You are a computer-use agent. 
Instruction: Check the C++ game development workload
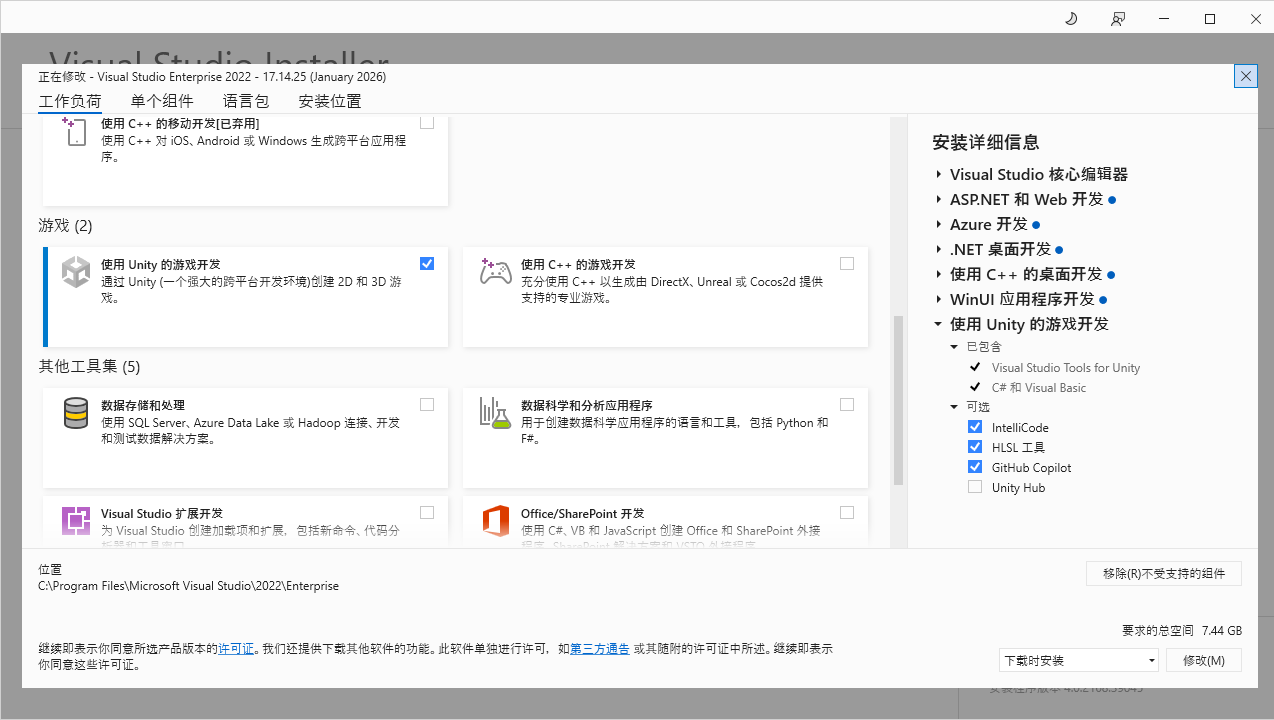click(x=847, y=263)
